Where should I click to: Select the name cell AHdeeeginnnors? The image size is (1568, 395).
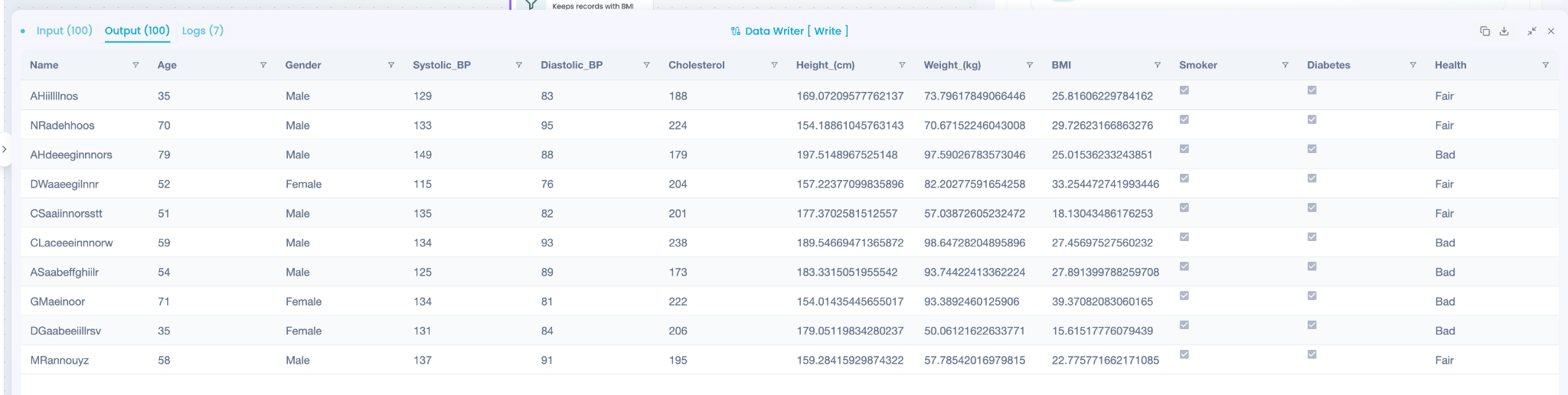(71, 155)
